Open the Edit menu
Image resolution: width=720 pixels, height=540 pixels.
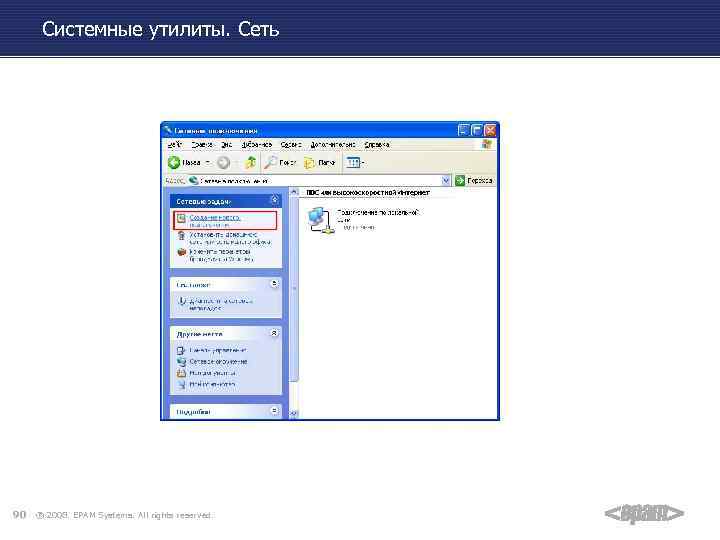pyautogui.click(x=202, y=144)
